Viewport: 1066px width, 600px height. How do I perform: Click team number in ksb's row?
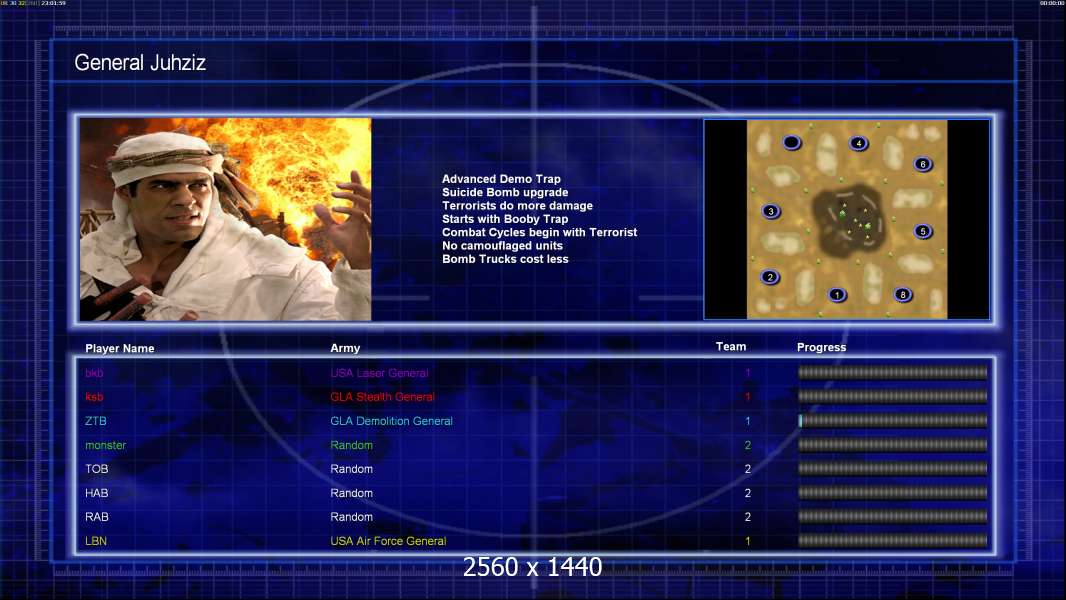[748, 397]
